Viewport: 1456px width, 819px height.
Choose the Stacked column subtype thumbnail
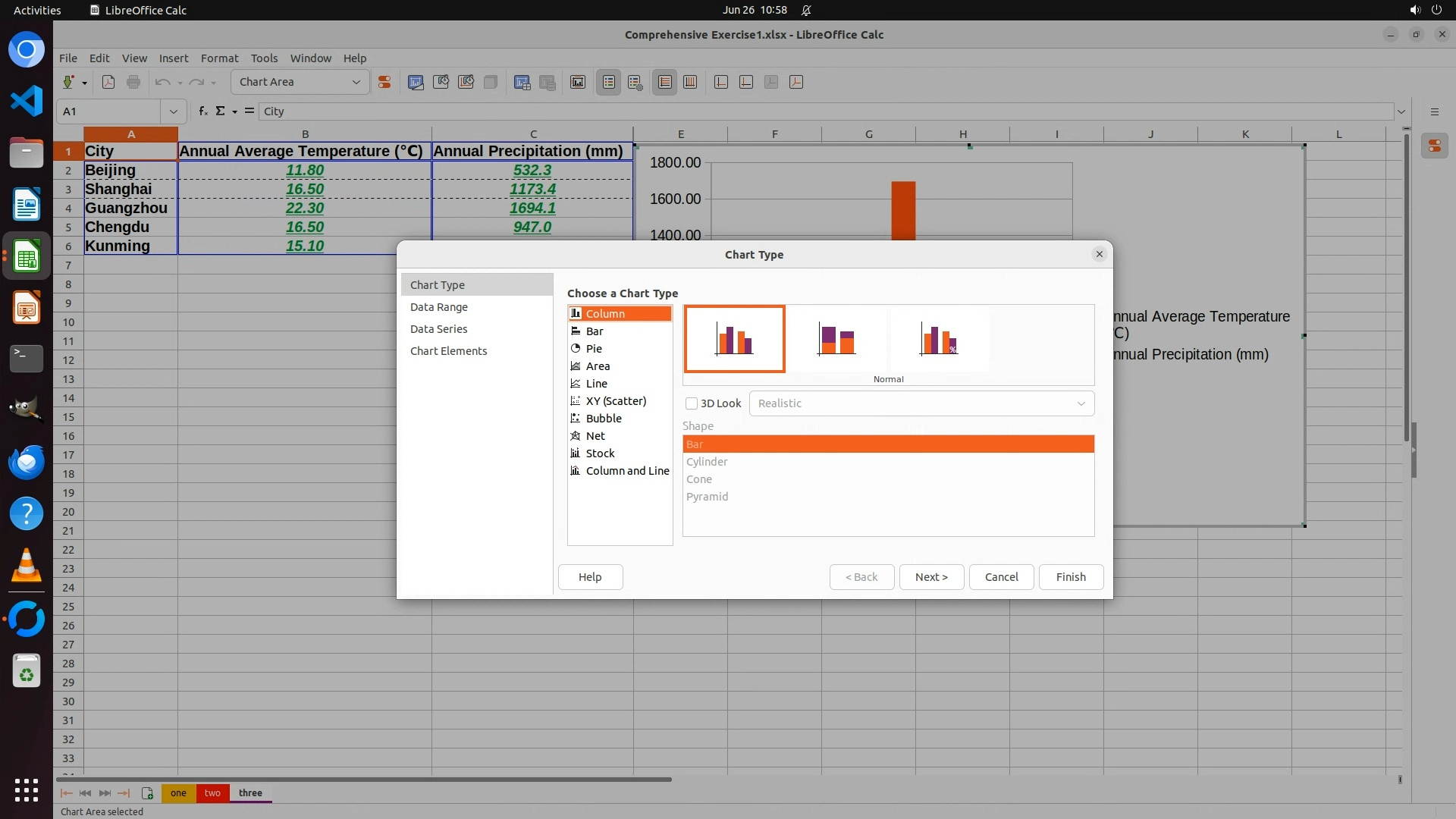(x=836, y=339)
